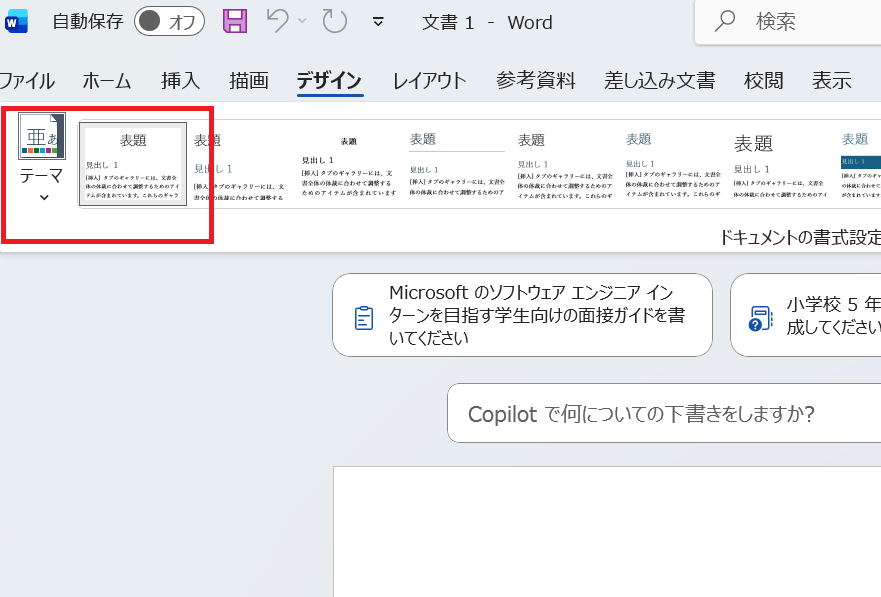Open Customize Quick Access Toolbar dropdown
Screen dimensions: 881x597
378,21
